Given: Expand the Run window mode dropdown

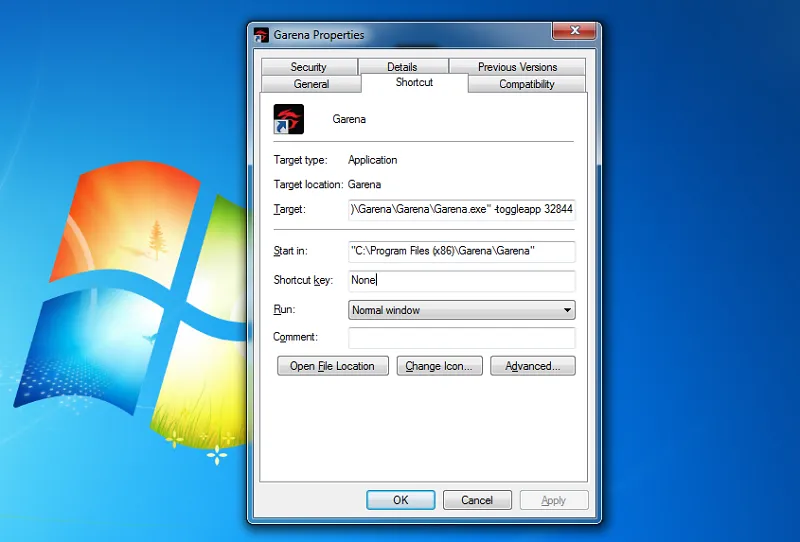Looking at the screenshot, I should pyautogui.click(x=461, y=310).
